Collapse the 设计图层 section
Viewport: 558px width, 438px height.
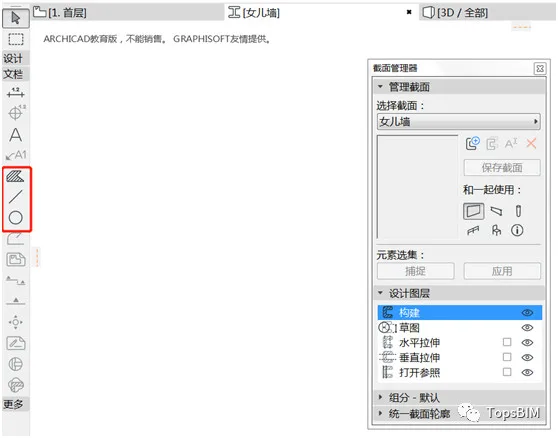tap(380, 293)
